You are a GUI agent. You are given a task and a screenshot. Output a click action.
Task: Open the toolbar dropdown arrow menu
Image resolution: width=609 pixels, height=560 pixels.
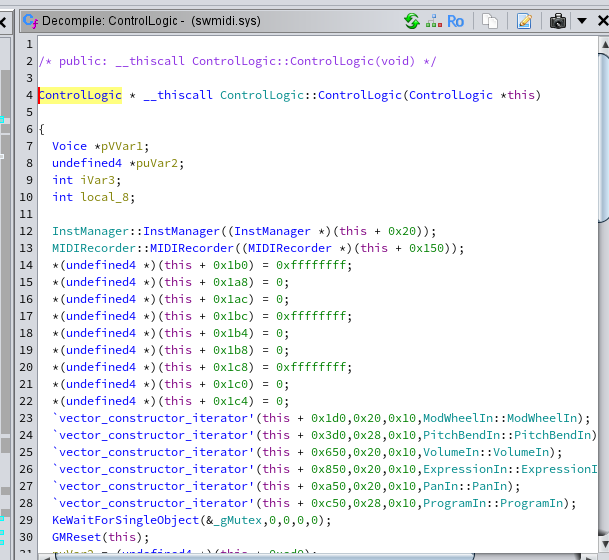(x=580, y=20)
